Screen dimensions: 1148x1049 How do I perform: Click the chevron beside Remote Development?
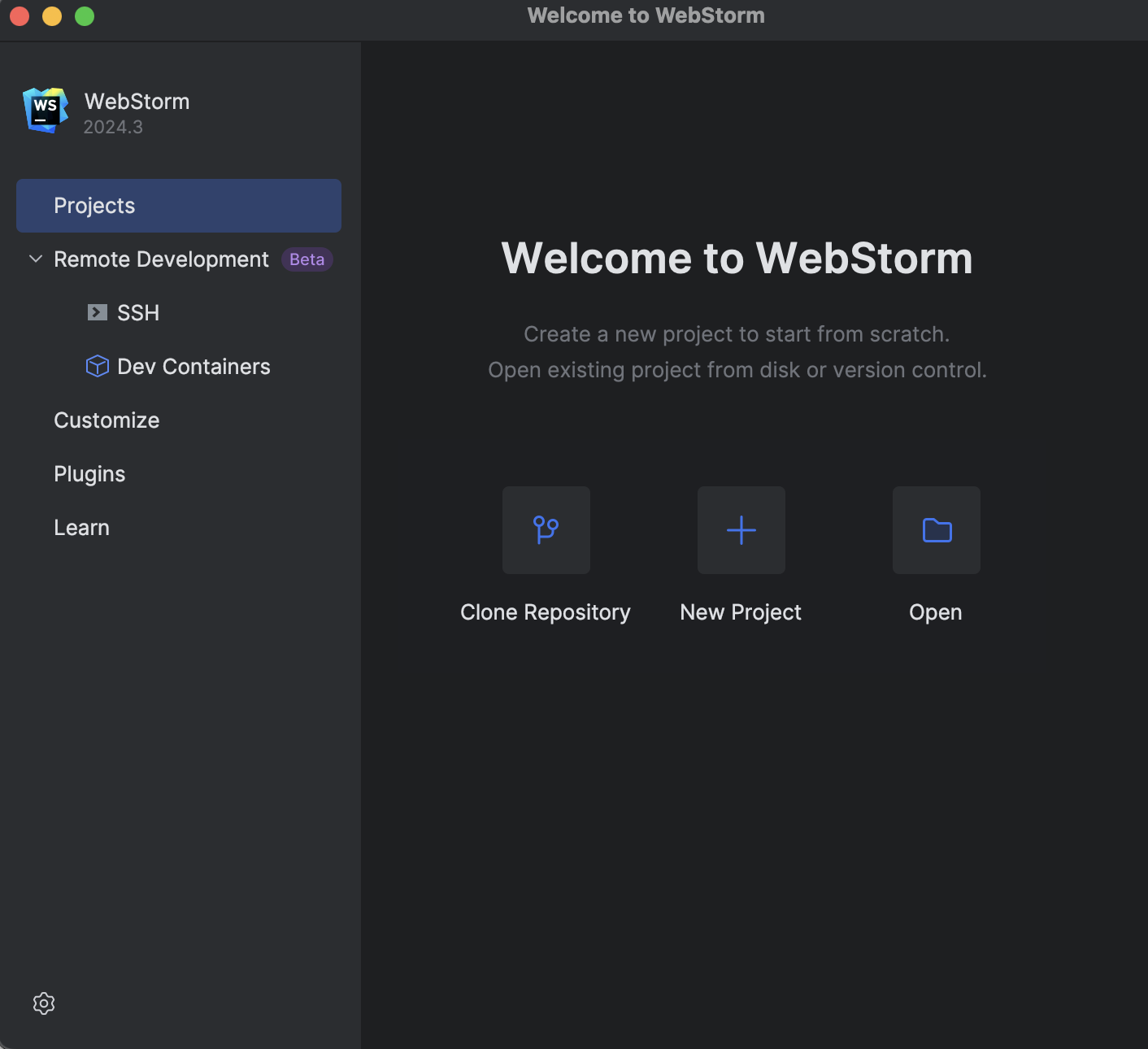pyautogui.click(x=35, y=259)
